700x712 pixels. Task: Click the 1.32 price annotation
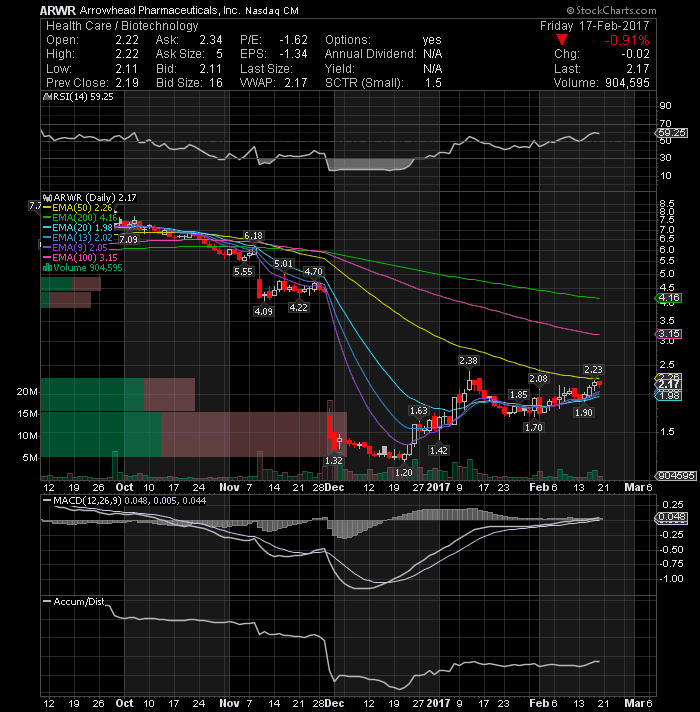coord(334,460)
